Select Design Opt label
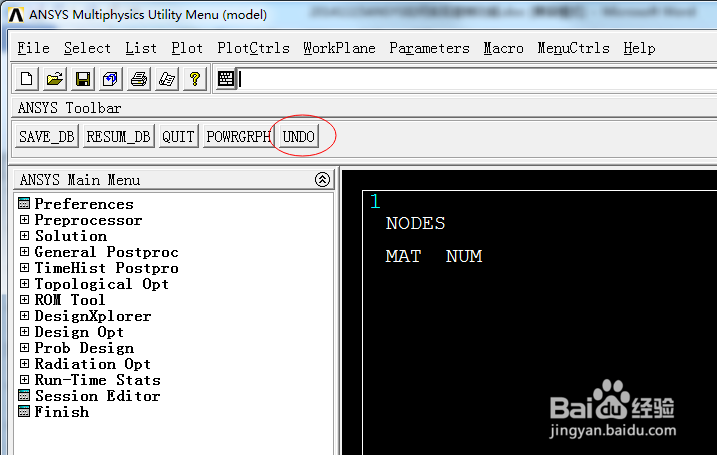Image resolution: width=717 pixels, height=455 pixels. pos(79,332)
